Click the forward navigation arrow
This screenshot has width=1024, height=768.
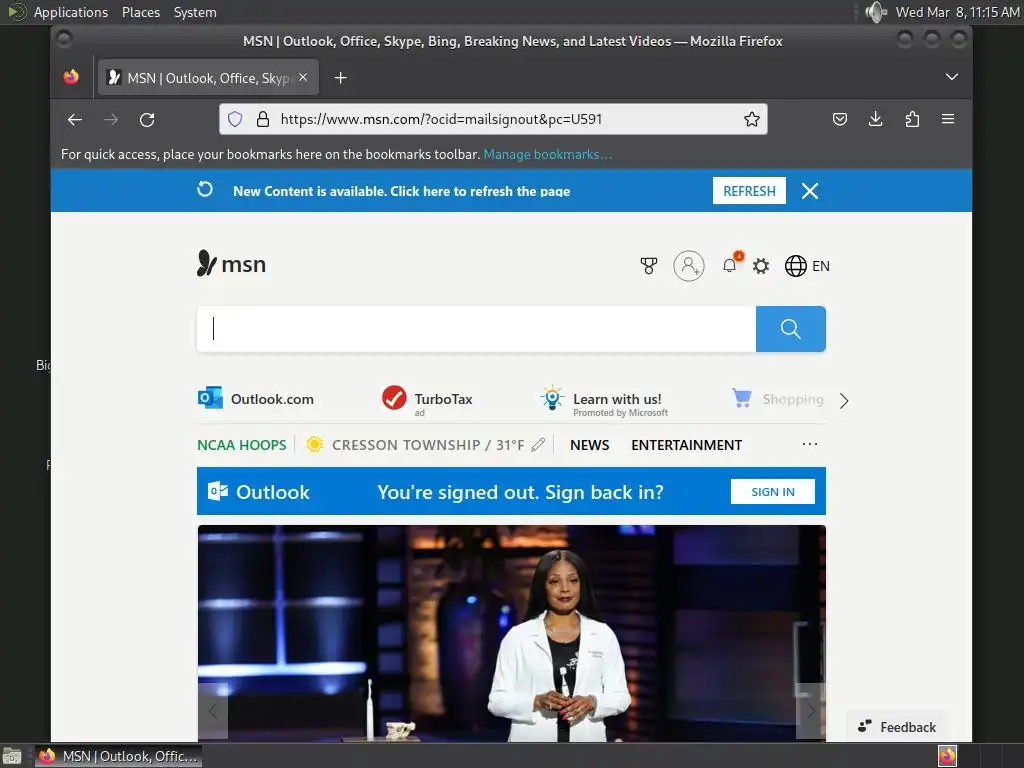coord(111,120)
